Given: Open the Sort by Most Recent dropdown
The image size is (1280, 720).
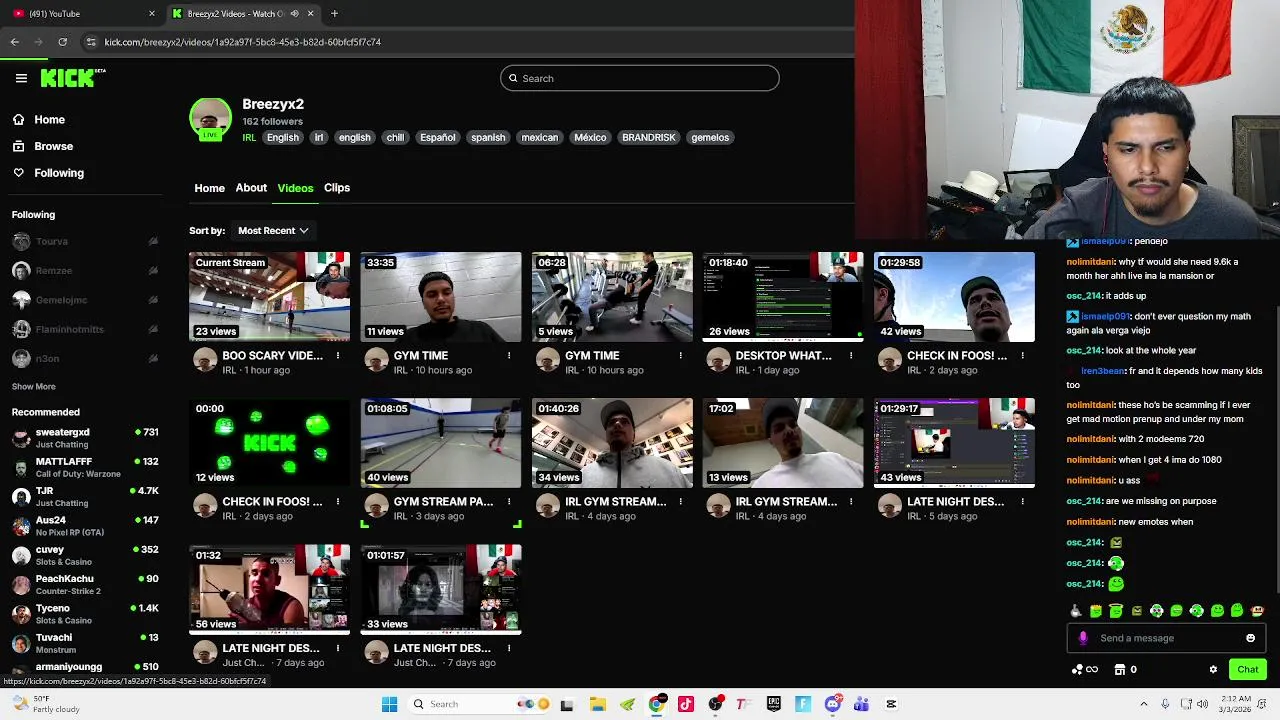Looking at the screenshot, I should click(273, 231).
